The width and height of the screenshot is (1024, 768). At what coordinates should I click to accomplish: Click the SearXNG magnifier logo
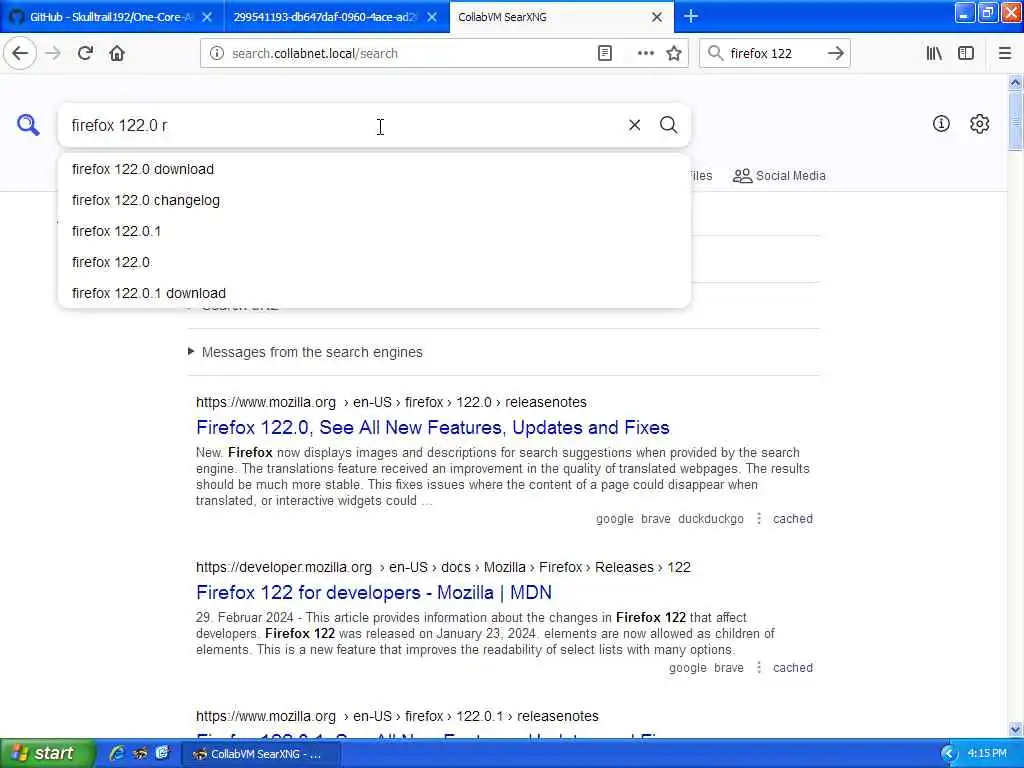tap(28, 124)
